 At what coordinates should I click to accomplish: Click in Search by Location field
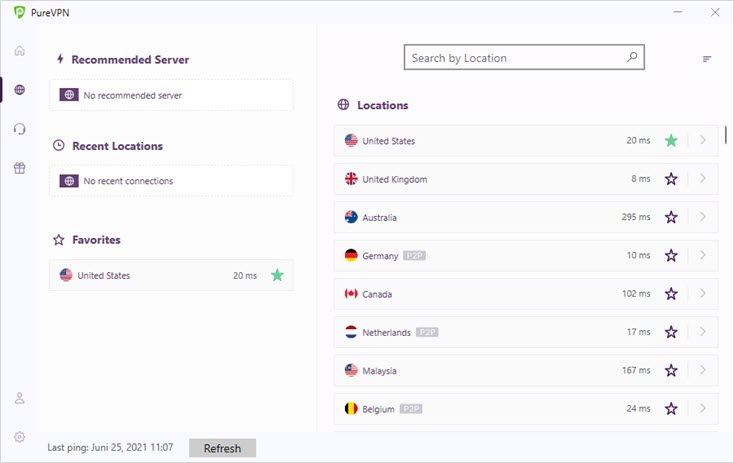tap(524, 58)
